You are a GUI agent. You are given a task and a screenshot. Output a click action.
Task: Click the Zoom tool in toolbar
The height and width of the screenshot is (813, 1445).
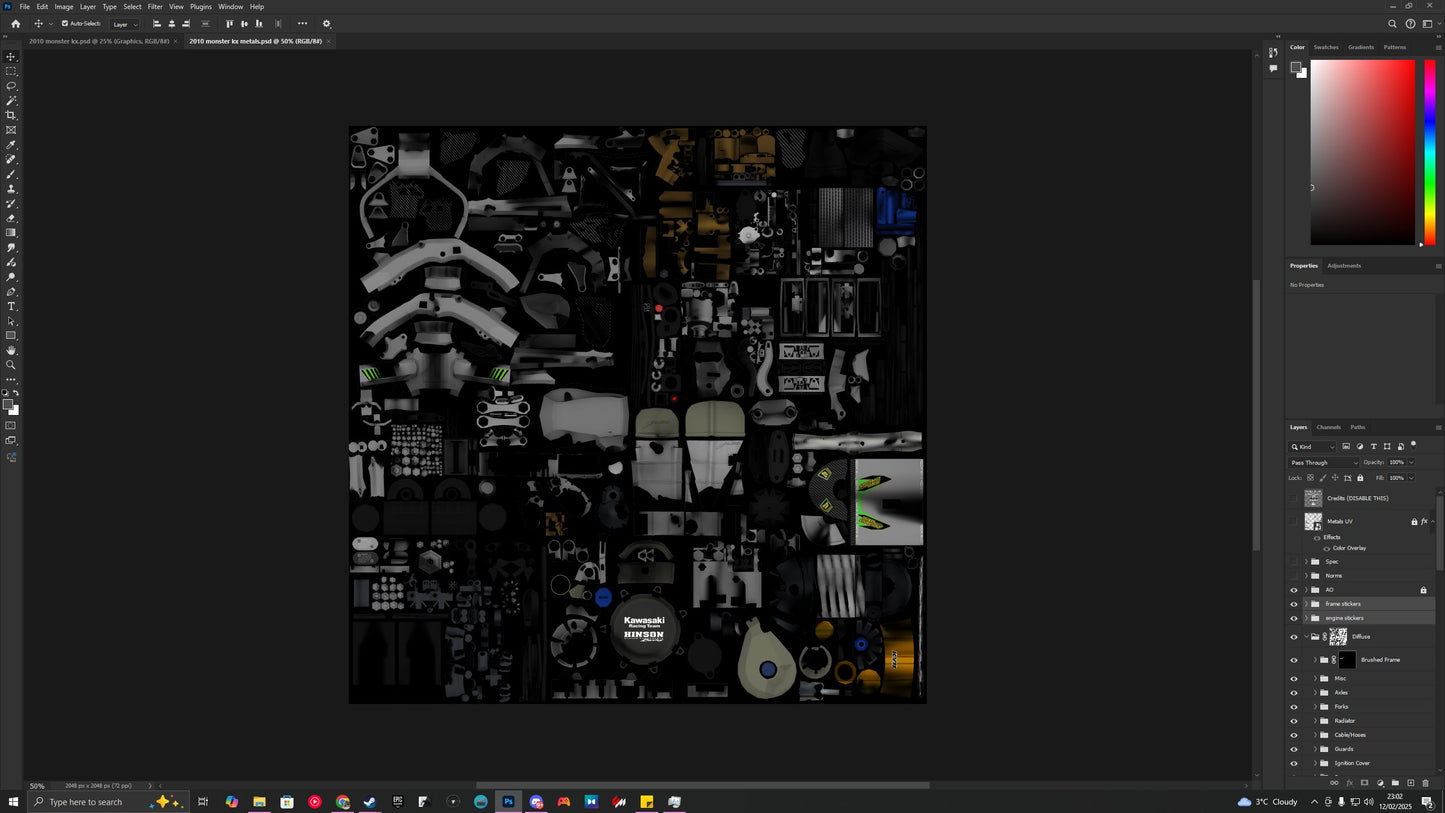[11, 365]
